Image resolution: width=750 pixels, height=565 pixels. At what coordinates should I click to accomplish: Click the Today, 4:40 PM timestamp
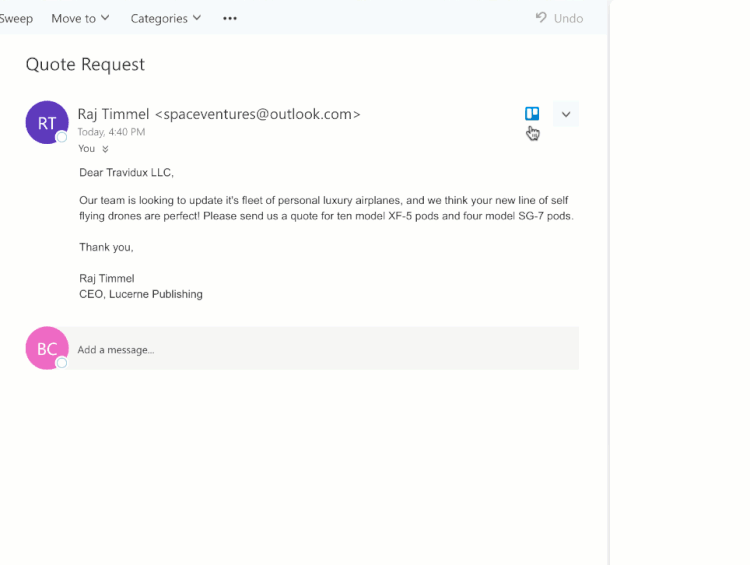pyautogui.click(x=111, y=132)
